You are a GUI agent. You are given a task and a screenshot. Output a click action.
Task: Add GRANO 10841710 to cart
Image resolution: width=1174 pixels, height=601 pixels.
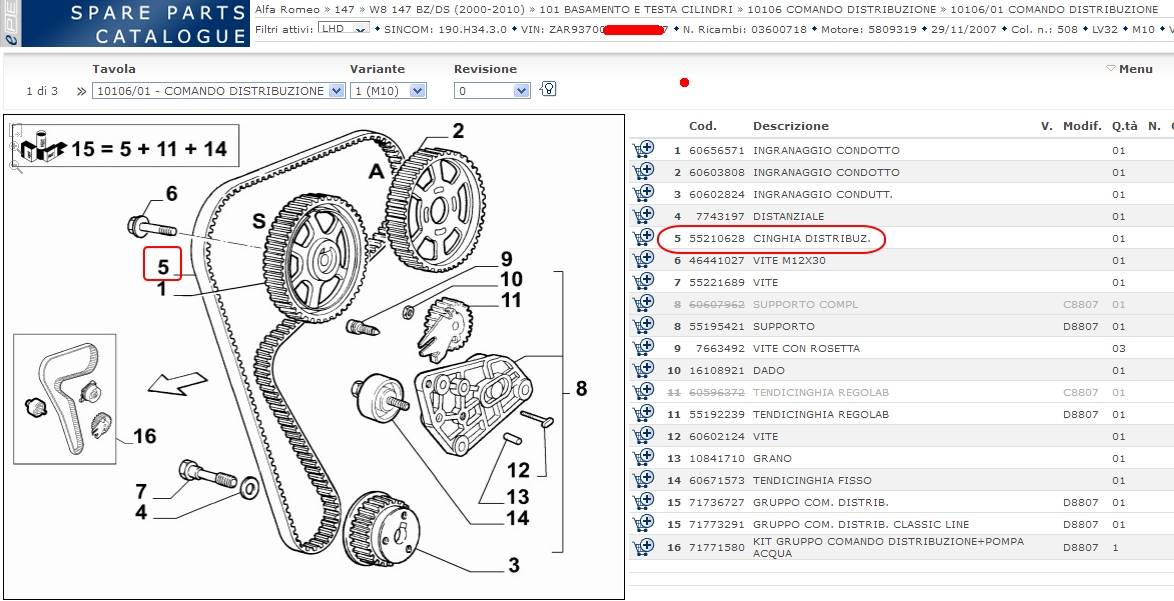click(x=642, y=458)
